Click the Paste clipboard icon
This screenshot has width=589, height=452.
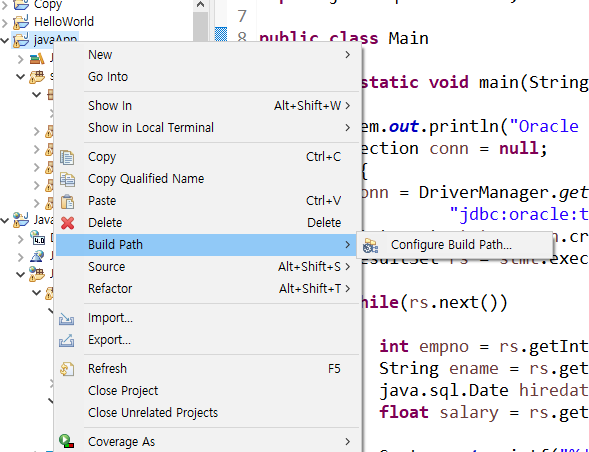click(67, 201)
